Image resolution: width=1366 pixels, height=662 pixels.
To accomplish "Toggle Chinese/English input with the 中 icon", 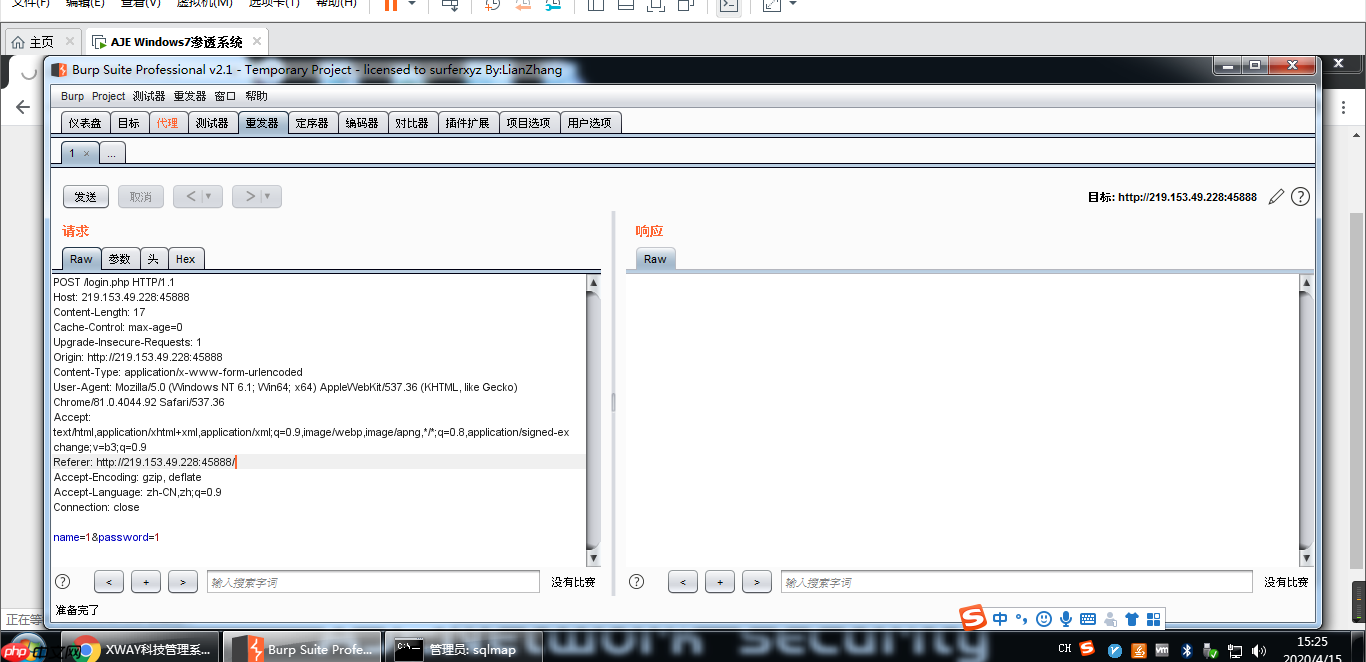I will click(x=1000, y=619).
